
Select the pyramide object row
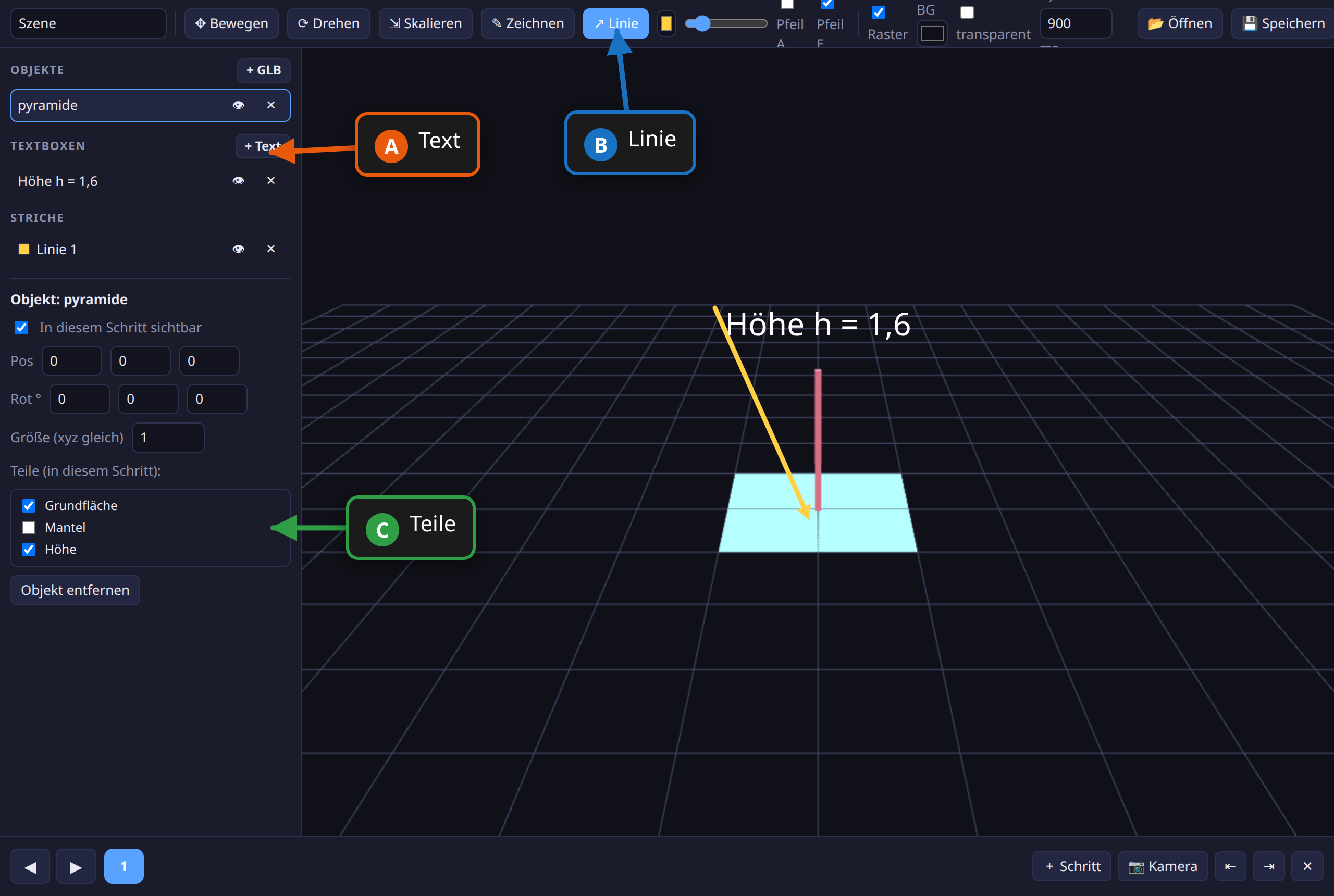pos(150,105)
